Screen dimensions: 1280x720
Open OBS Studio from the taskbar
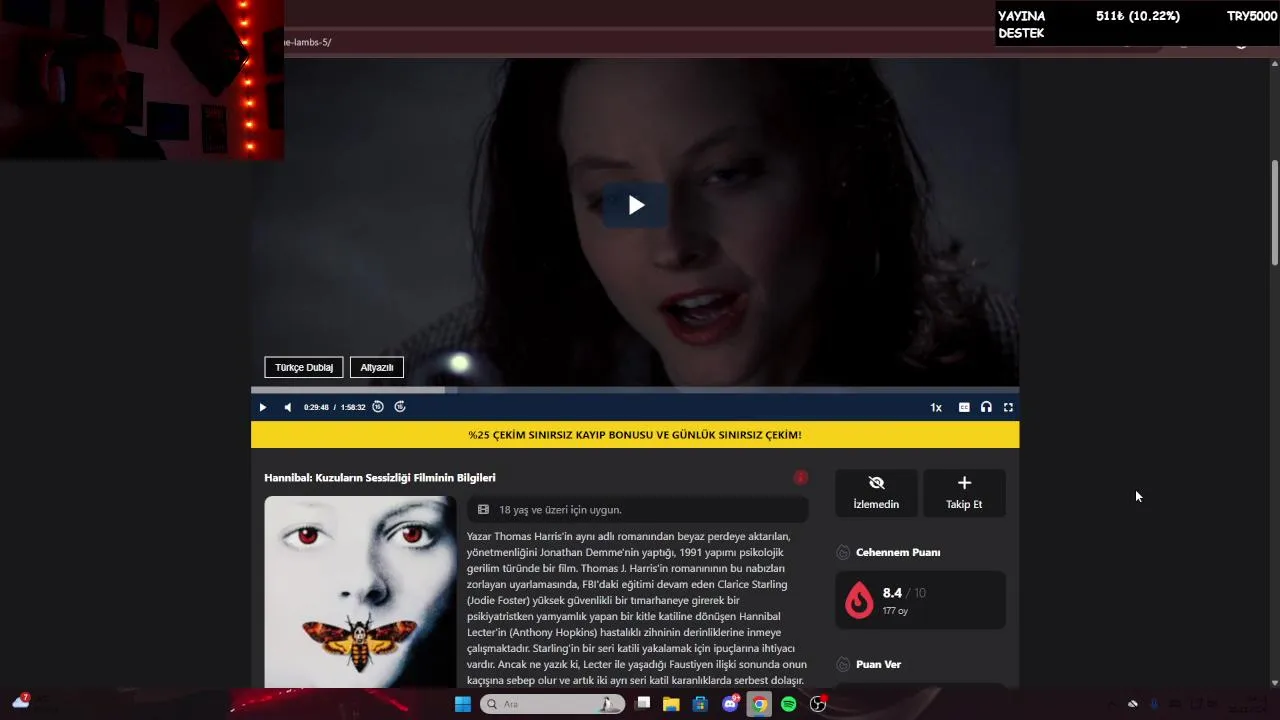coord(818,704)
